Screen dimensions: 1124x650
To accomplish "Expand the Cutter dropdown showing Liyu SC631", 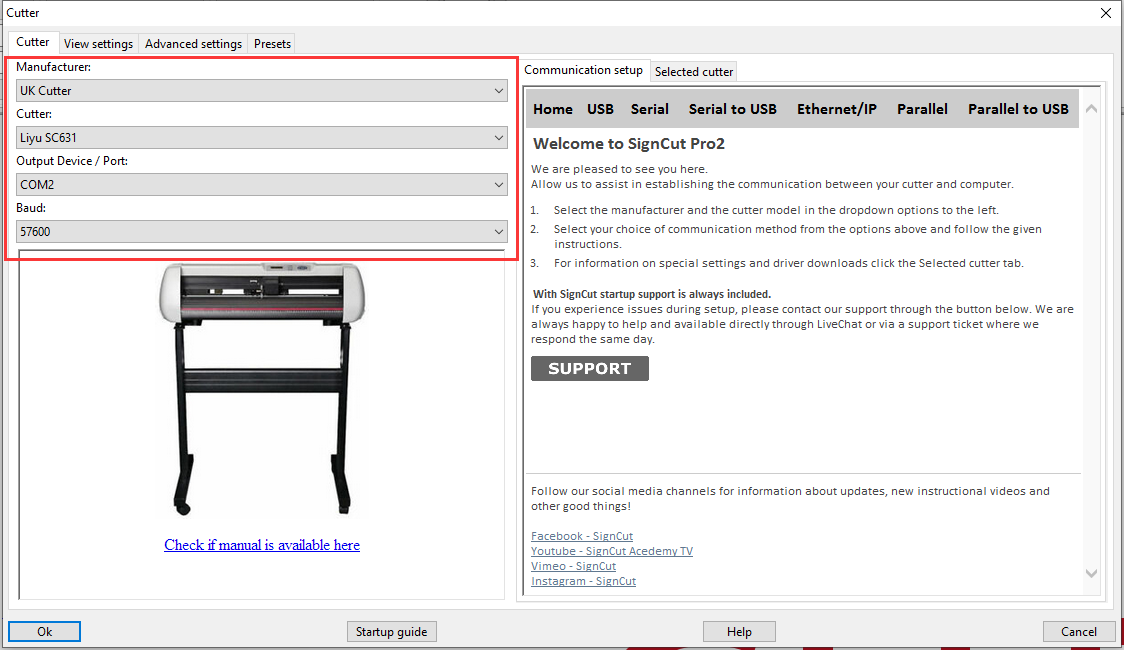I will (262, 138).
